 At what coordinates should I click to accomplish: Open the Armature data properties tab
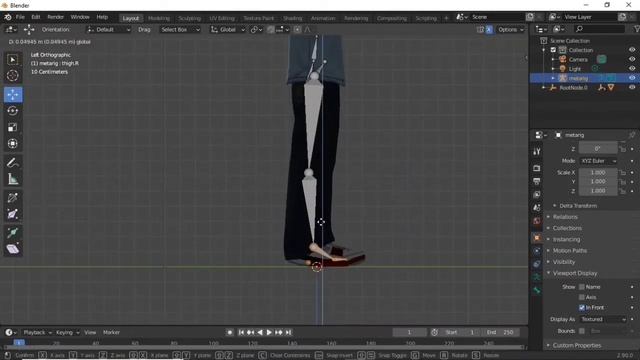(537, 277)
